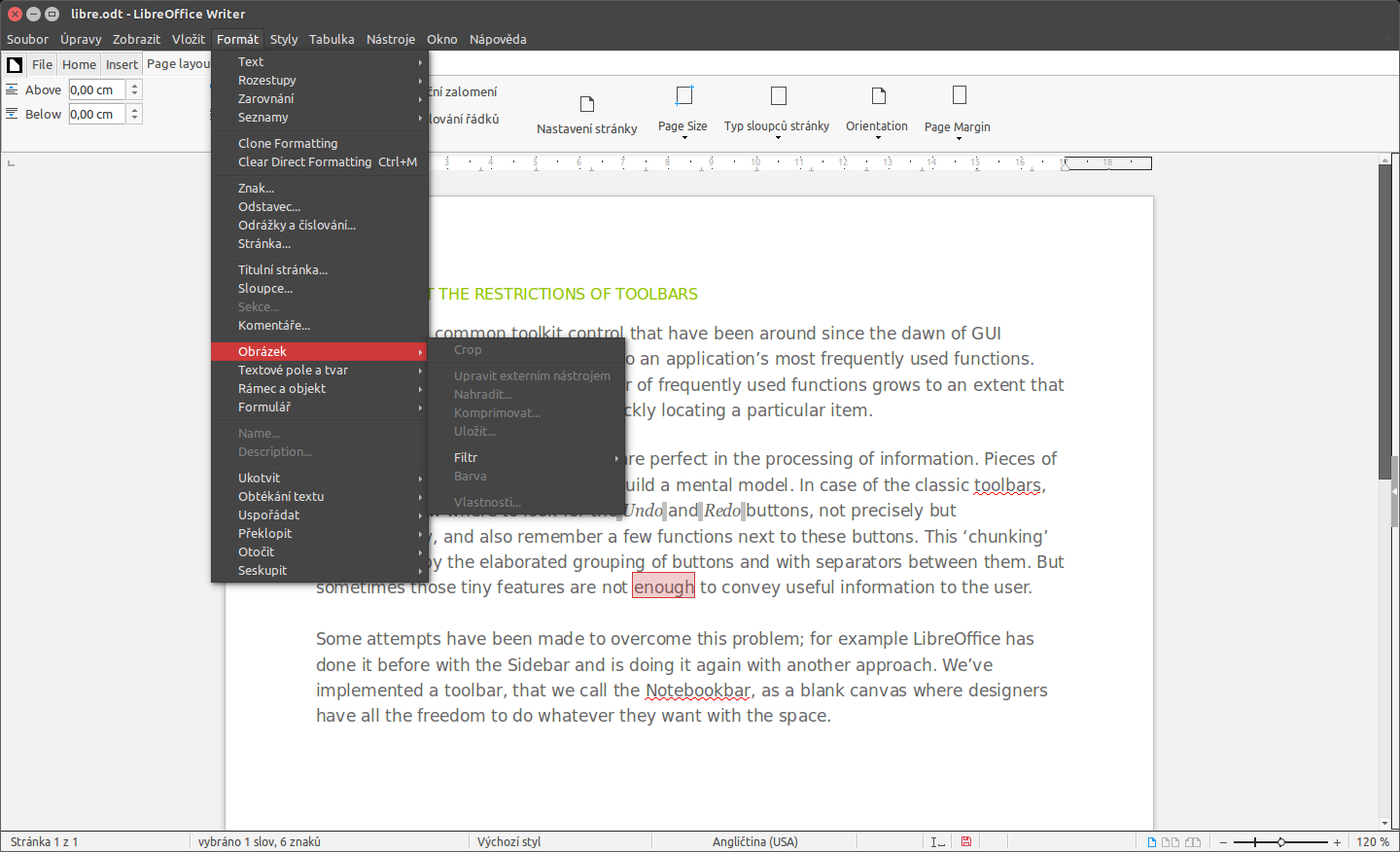Click the tab stop type corner icon on ruler
This screenshot has height=852, width=1400.
pyautogui.click(x=11, y=163)
